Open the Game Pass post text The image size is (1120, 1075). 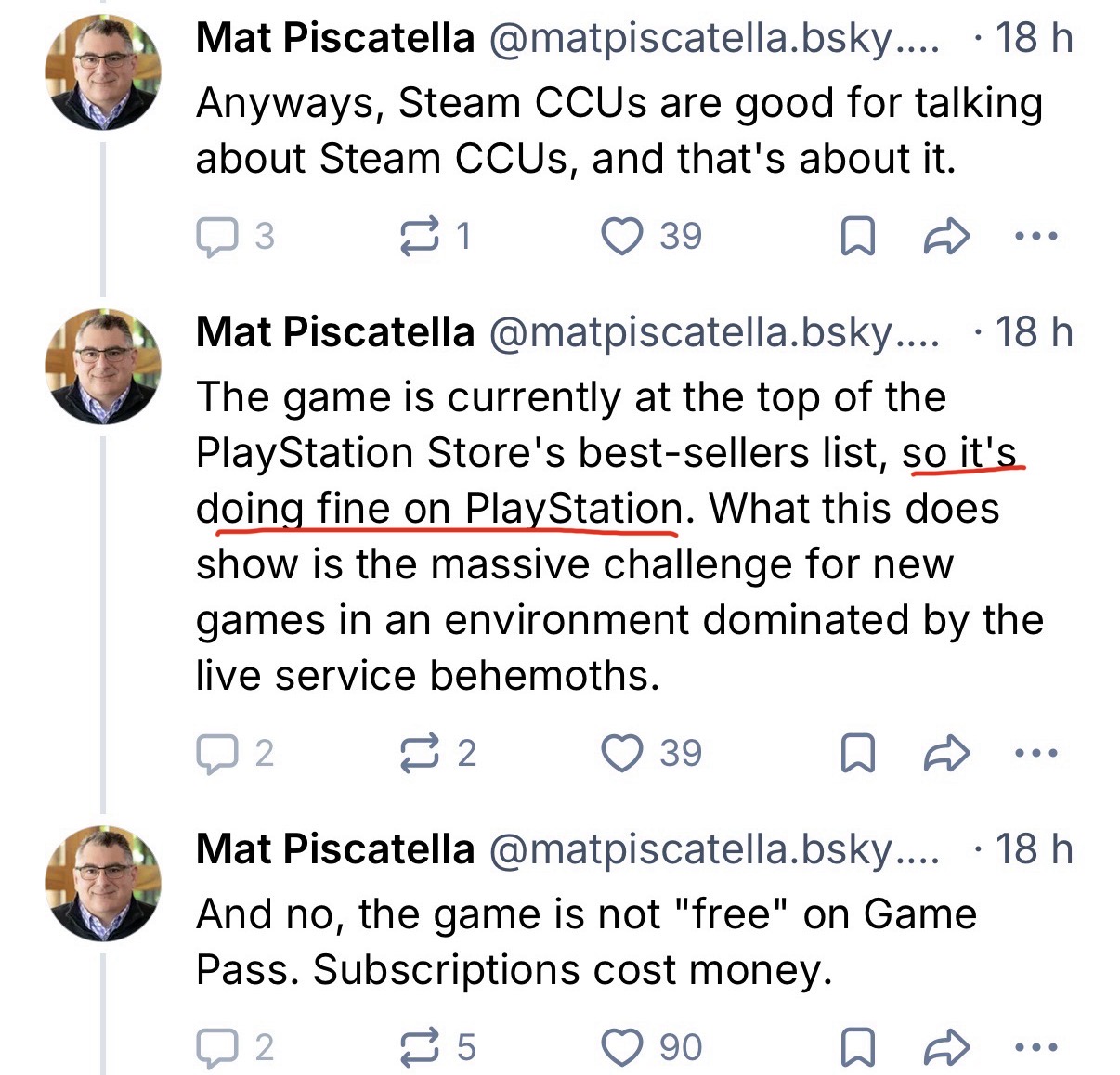586,942
